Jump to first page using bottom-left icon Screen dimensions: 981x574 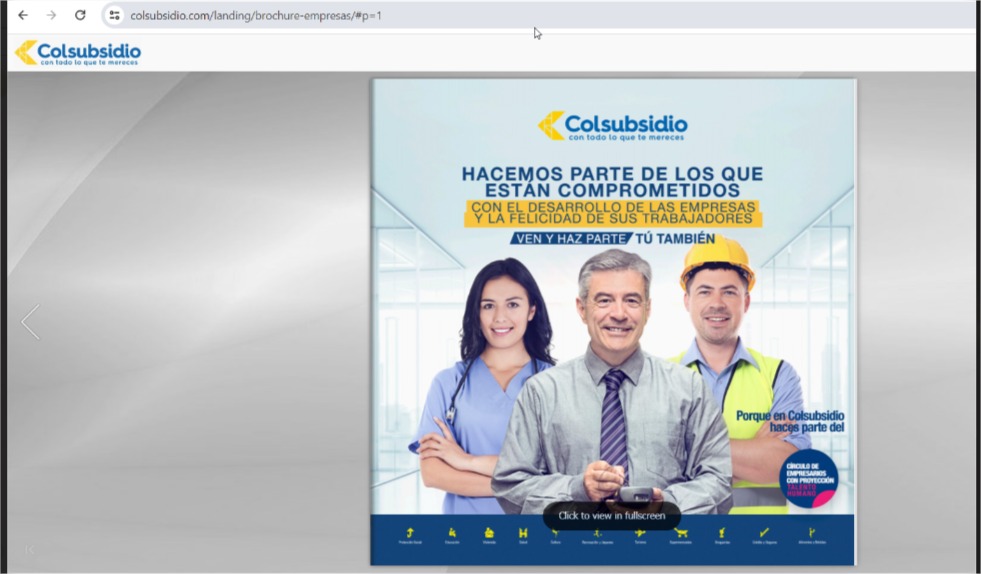30,549
